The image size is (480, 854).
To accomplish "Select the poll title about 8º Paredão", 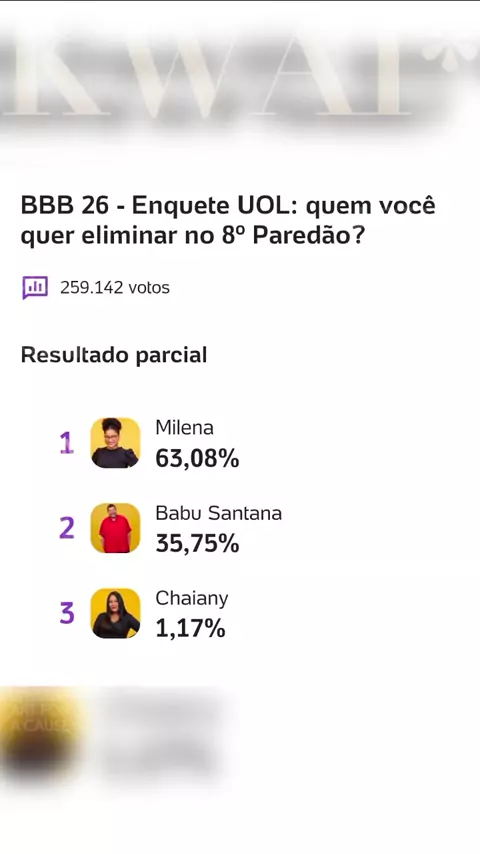I will [228, 222].
